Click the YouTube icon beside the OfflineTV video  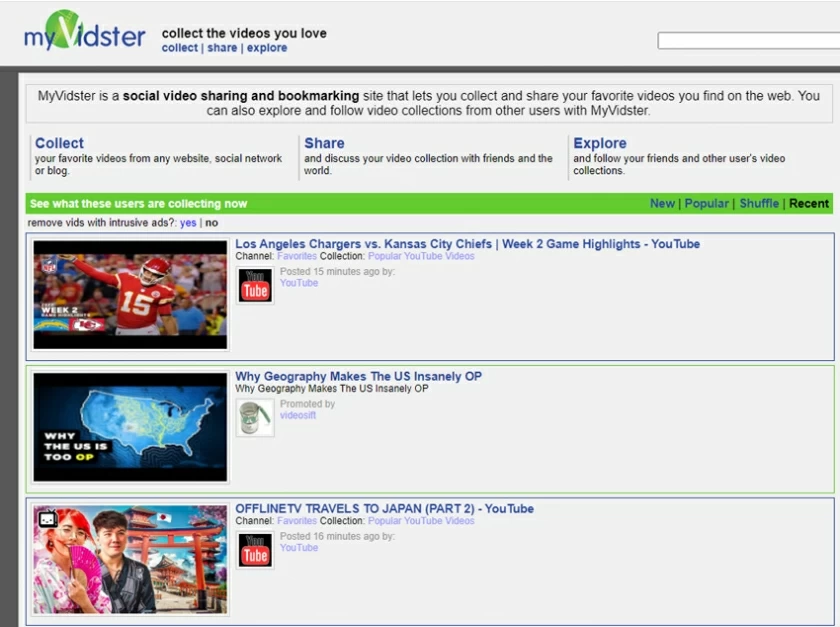254,549
